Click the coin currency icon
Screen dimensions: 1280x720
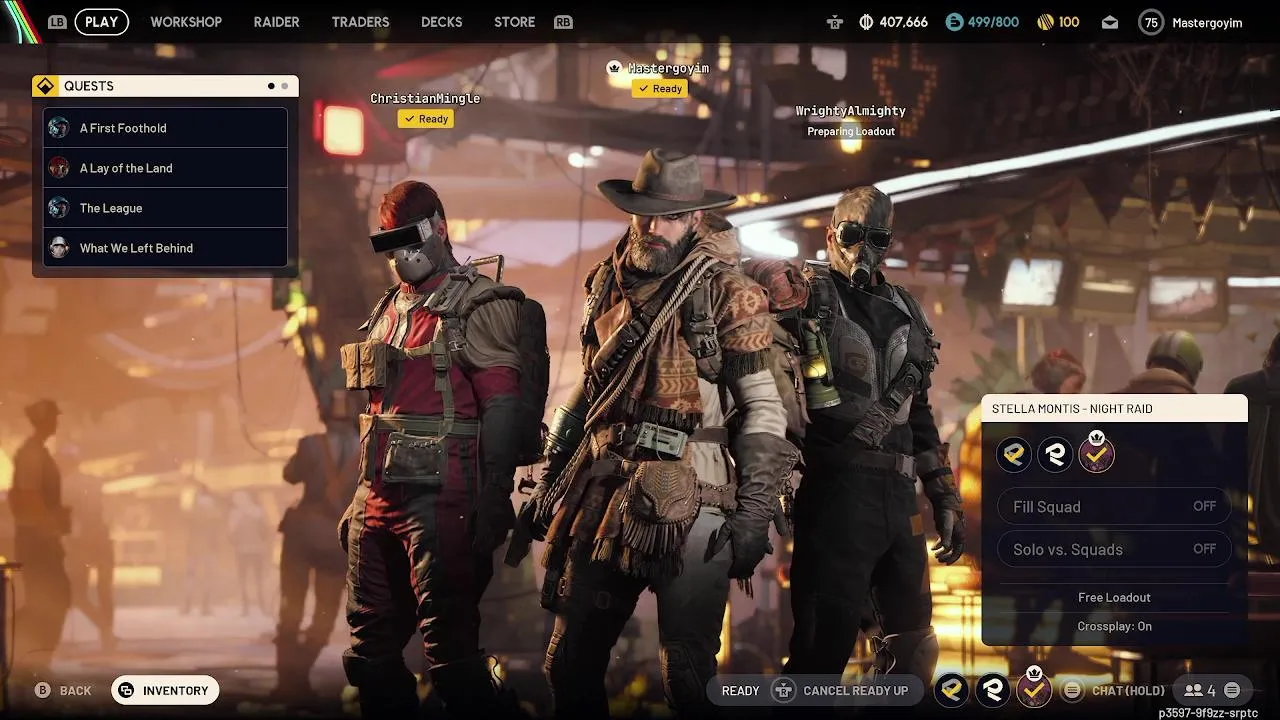pos(866,22)
